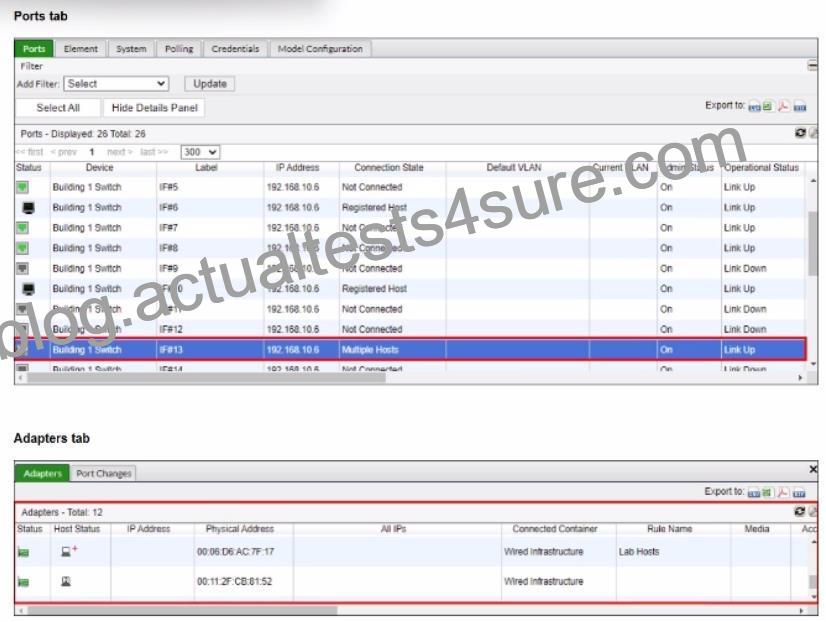Click the Update button
Screen dimensions: 826x622
(210, 84)
